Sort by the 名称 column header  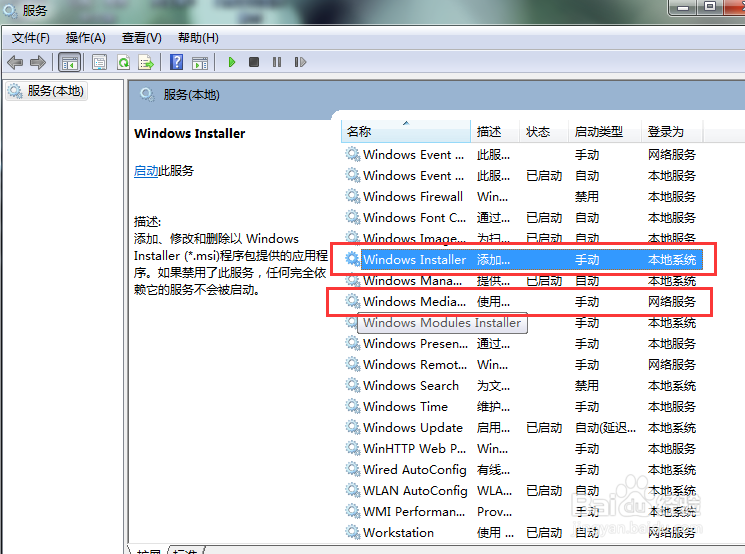pyautogui.click(x=406, y=132)
